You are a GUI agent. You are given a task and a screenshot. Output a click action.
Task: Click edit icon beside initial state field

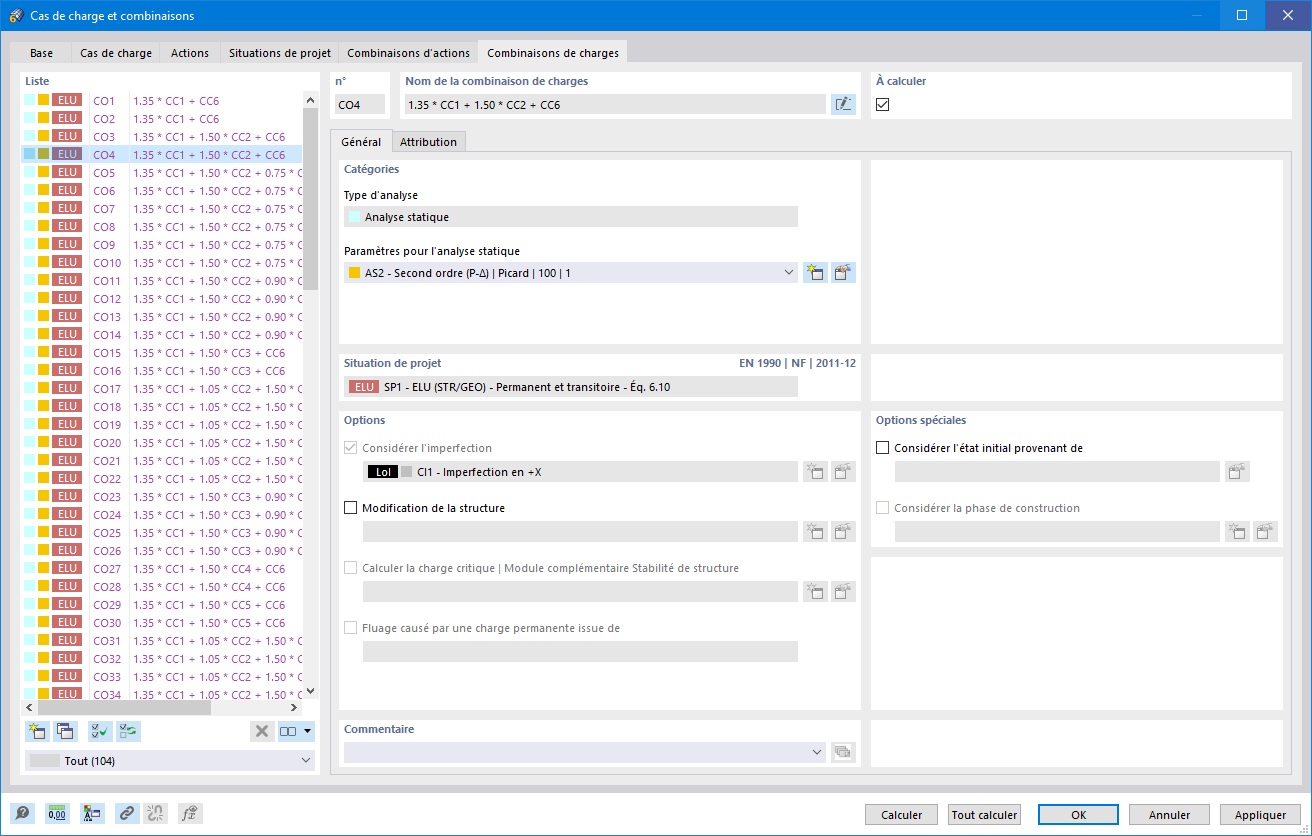(x=1237, y=472)
